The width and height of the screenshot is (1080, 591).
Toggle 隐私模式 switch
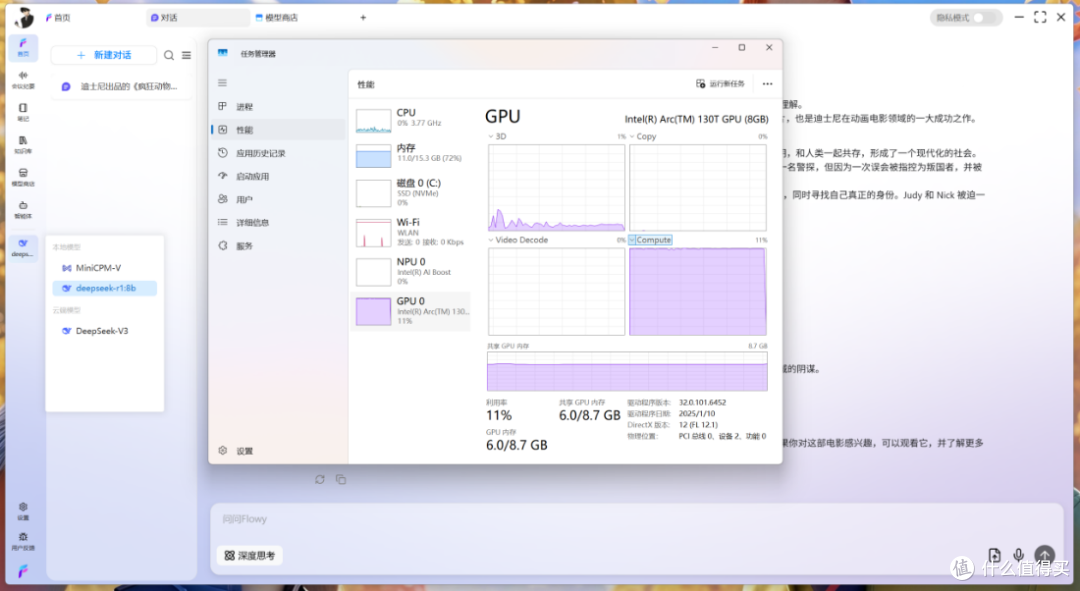[983, 18]
